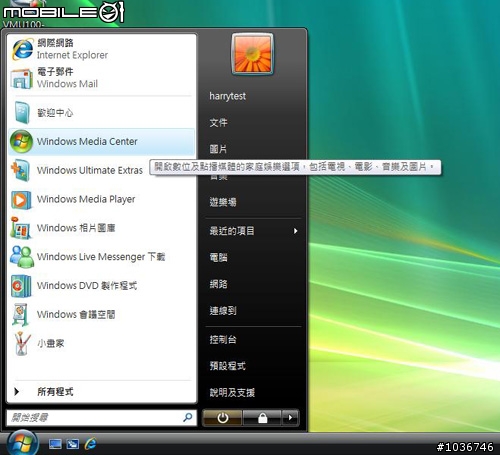Open 電腦 in the right pane

coord(219,257)
